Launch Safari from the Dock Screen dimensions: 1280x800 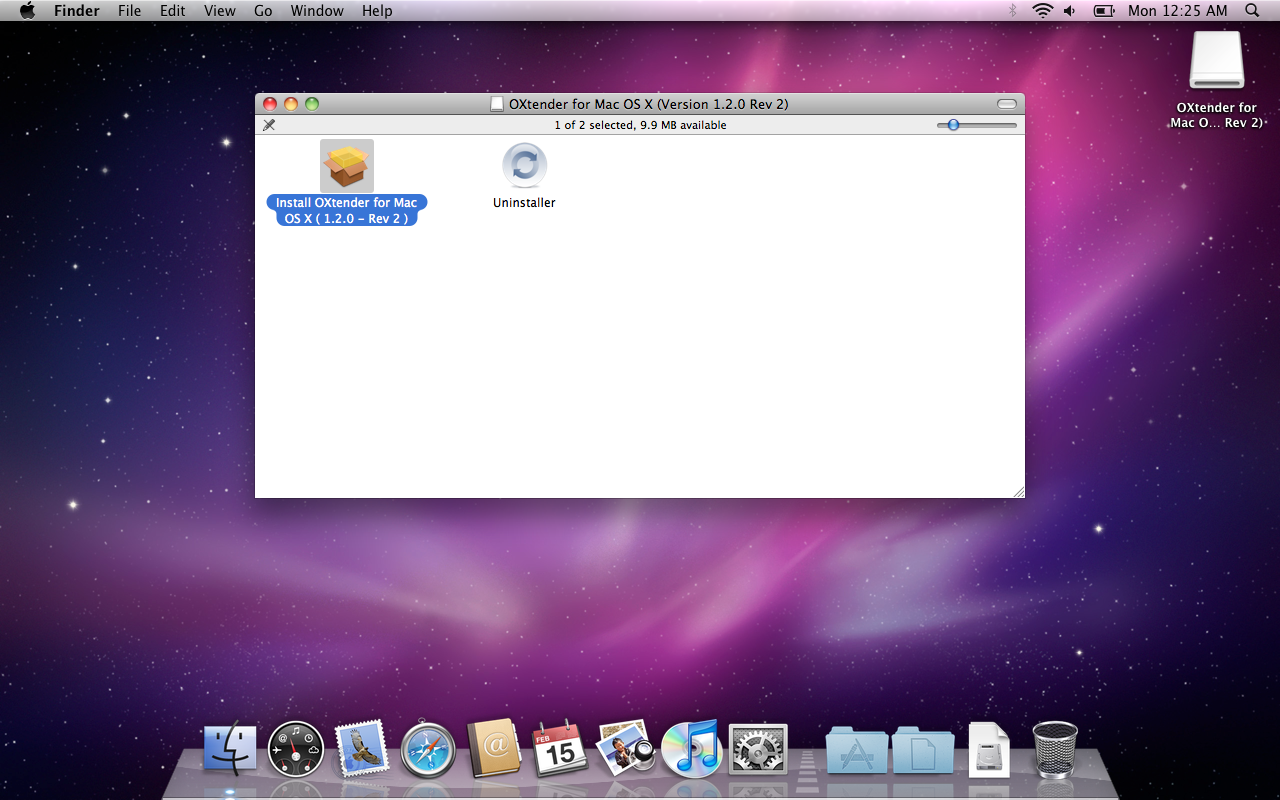pyautogui.click(x=428, y=749)
